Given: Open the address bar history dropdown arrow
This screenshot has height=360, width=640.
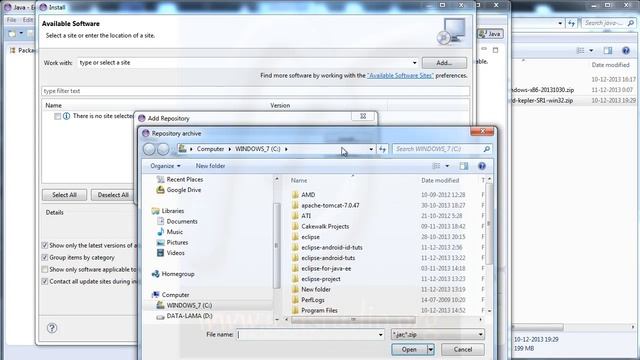Looking at the screenshot, I should tap(371, 149).
